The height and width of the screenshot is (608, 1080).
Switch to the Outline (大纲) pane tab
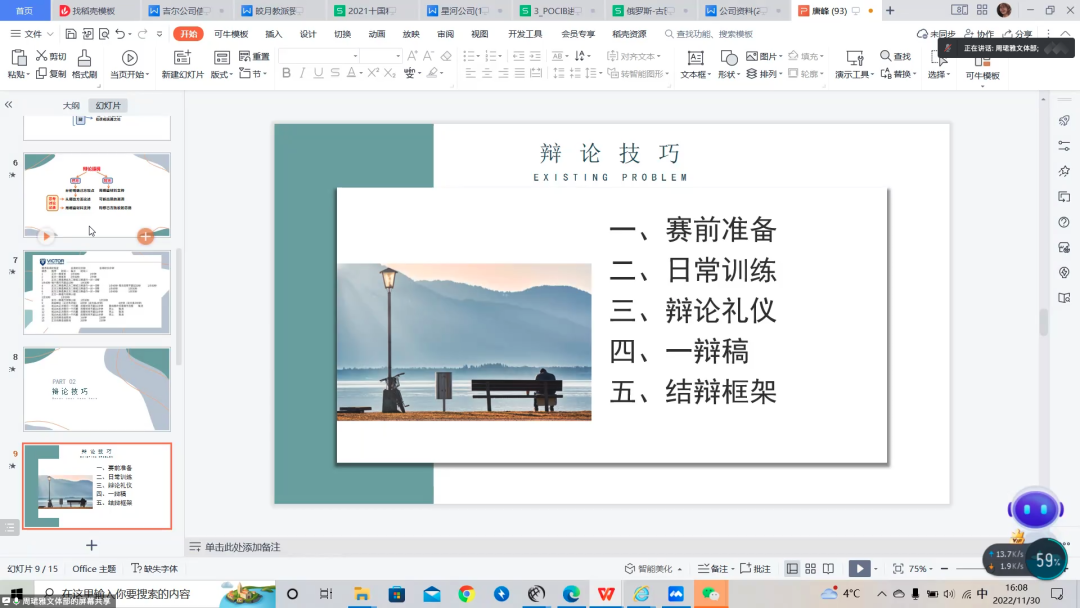pyautogui.click(x=71, y=106)
